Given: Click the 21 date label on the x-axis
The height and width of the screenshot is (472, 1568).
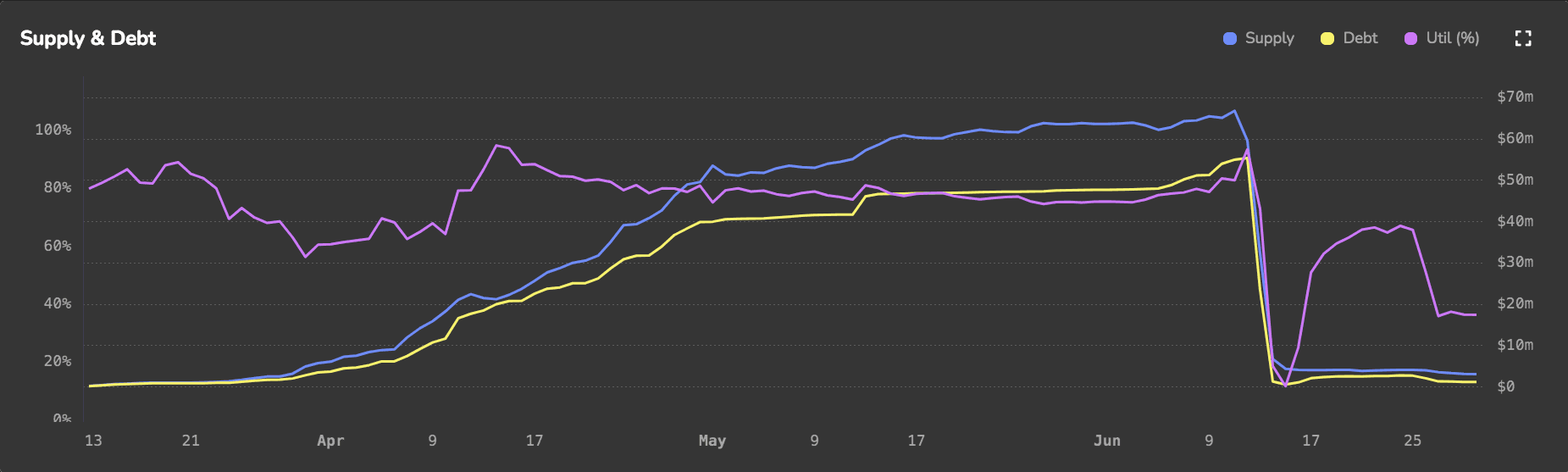Looking at the screenshot, I should point(191,441).
